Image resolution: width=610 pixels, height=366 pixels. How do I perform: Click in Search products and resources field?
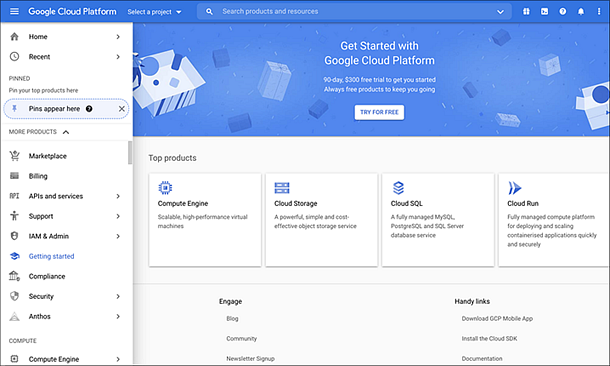coord(354,12)
